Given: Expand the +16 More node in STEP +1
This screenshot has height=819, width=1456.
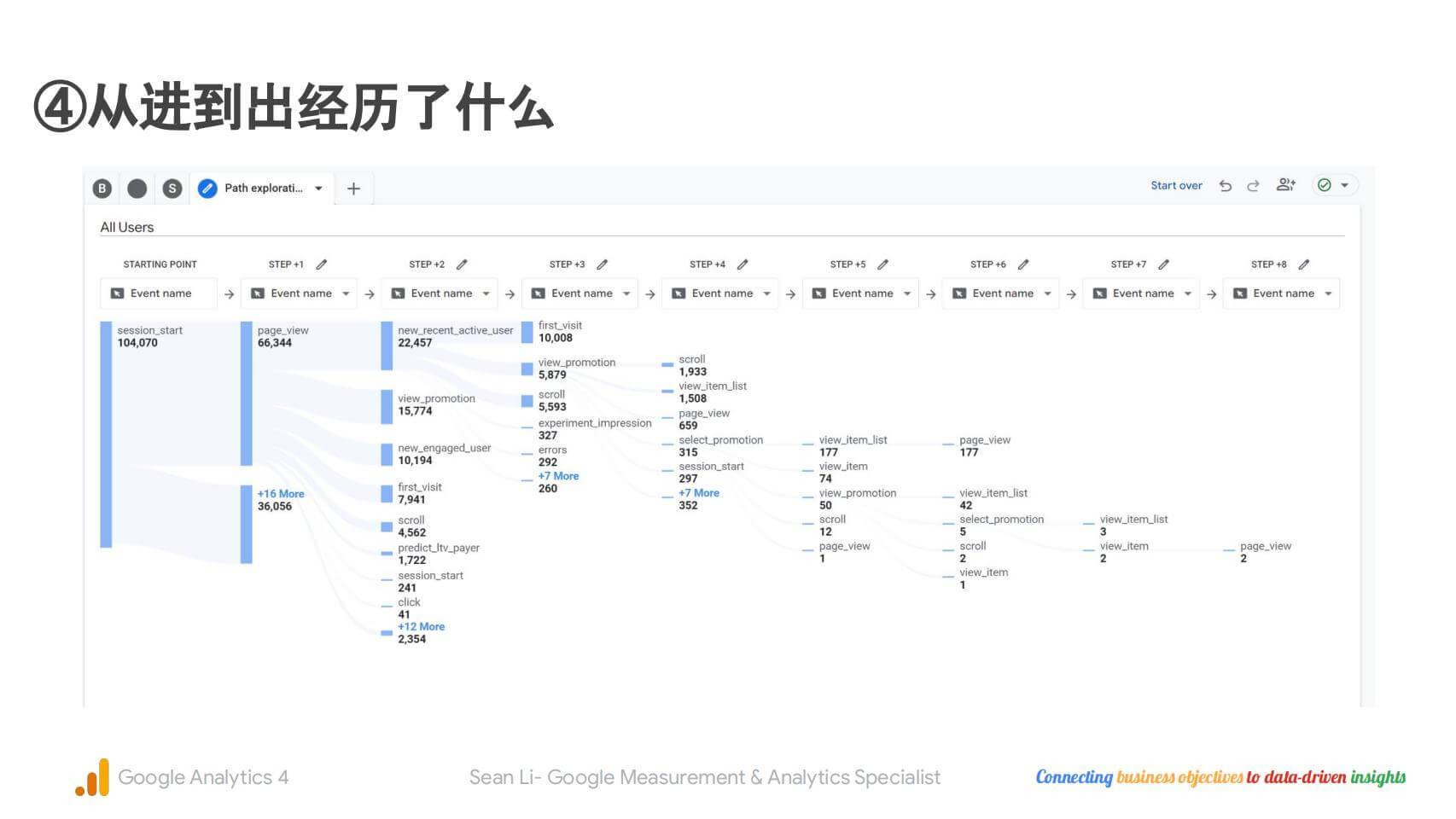Looking at the screenshot, I should coord(281,494).
